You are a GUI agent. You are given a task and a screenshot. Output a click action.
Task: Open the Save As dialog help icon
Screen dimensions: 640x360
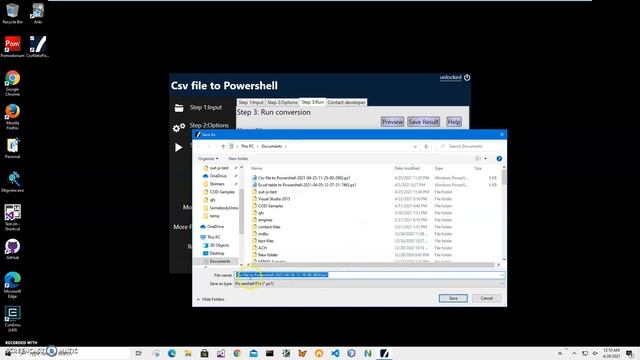click(x=499, y=158)
